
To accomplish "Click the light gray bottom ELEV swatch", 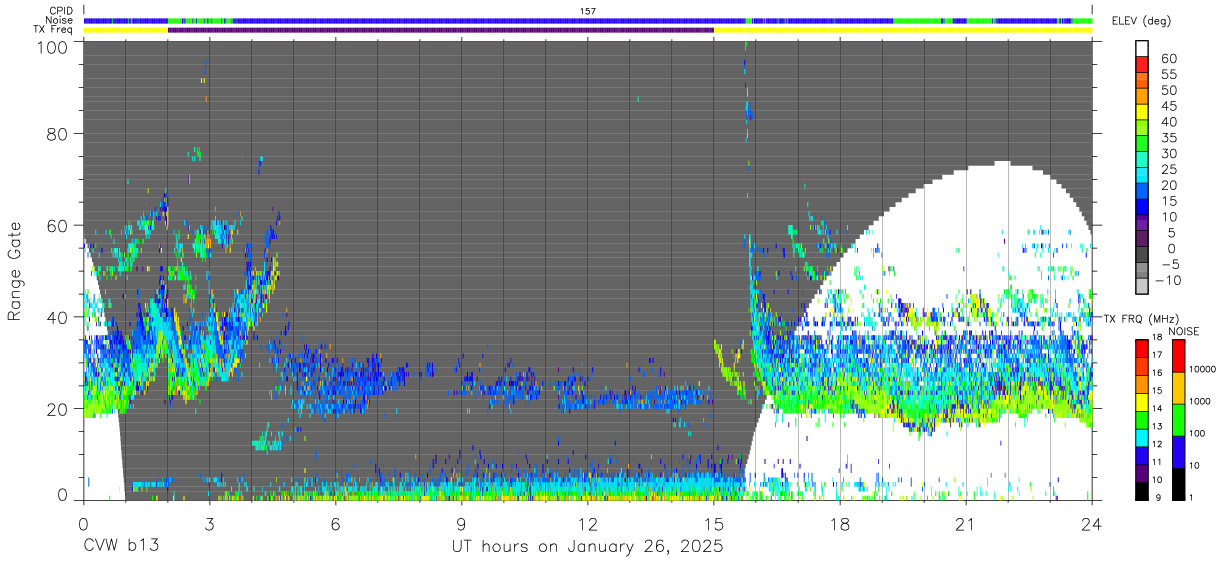I will point(1143,285).
